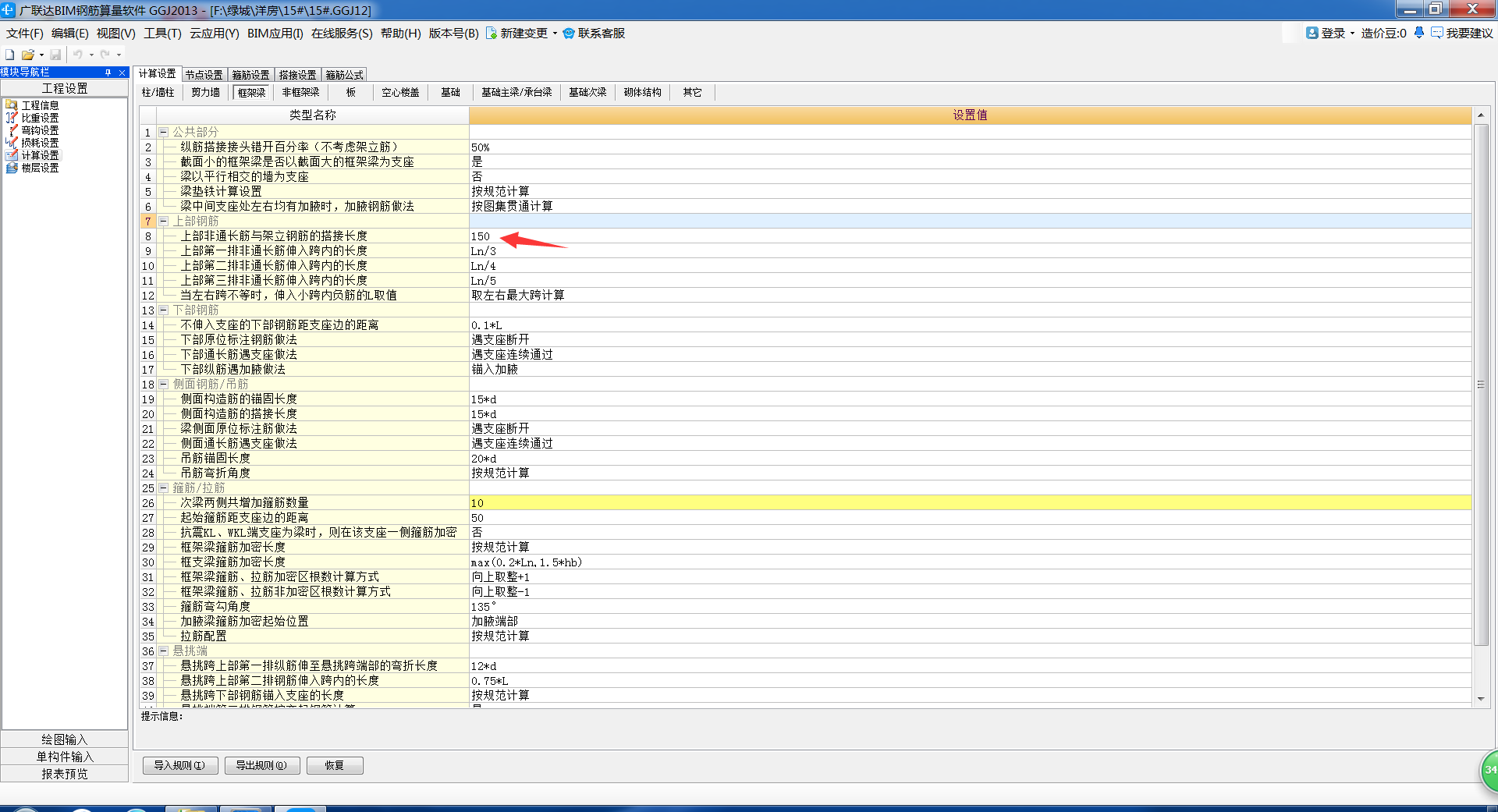This screenshot has height=812, width=1498.
Task: Click the 导出规则(O) button
Action: point(262,765)
